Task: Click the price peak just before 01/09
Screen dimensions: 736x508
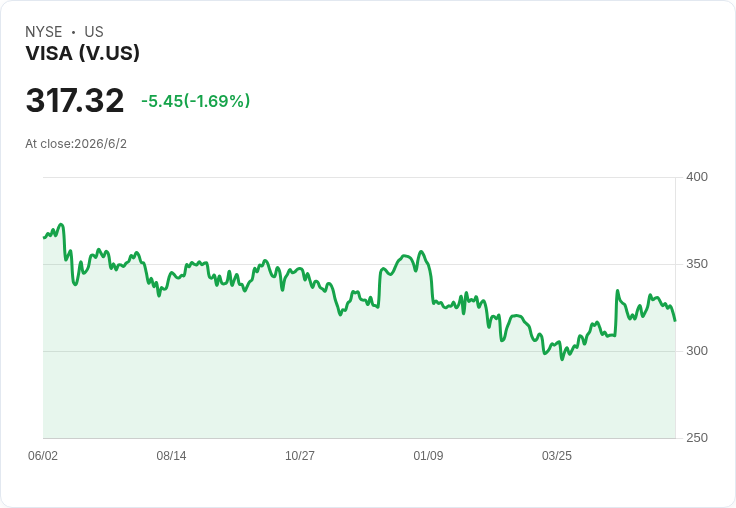Action: pos(421,252)
